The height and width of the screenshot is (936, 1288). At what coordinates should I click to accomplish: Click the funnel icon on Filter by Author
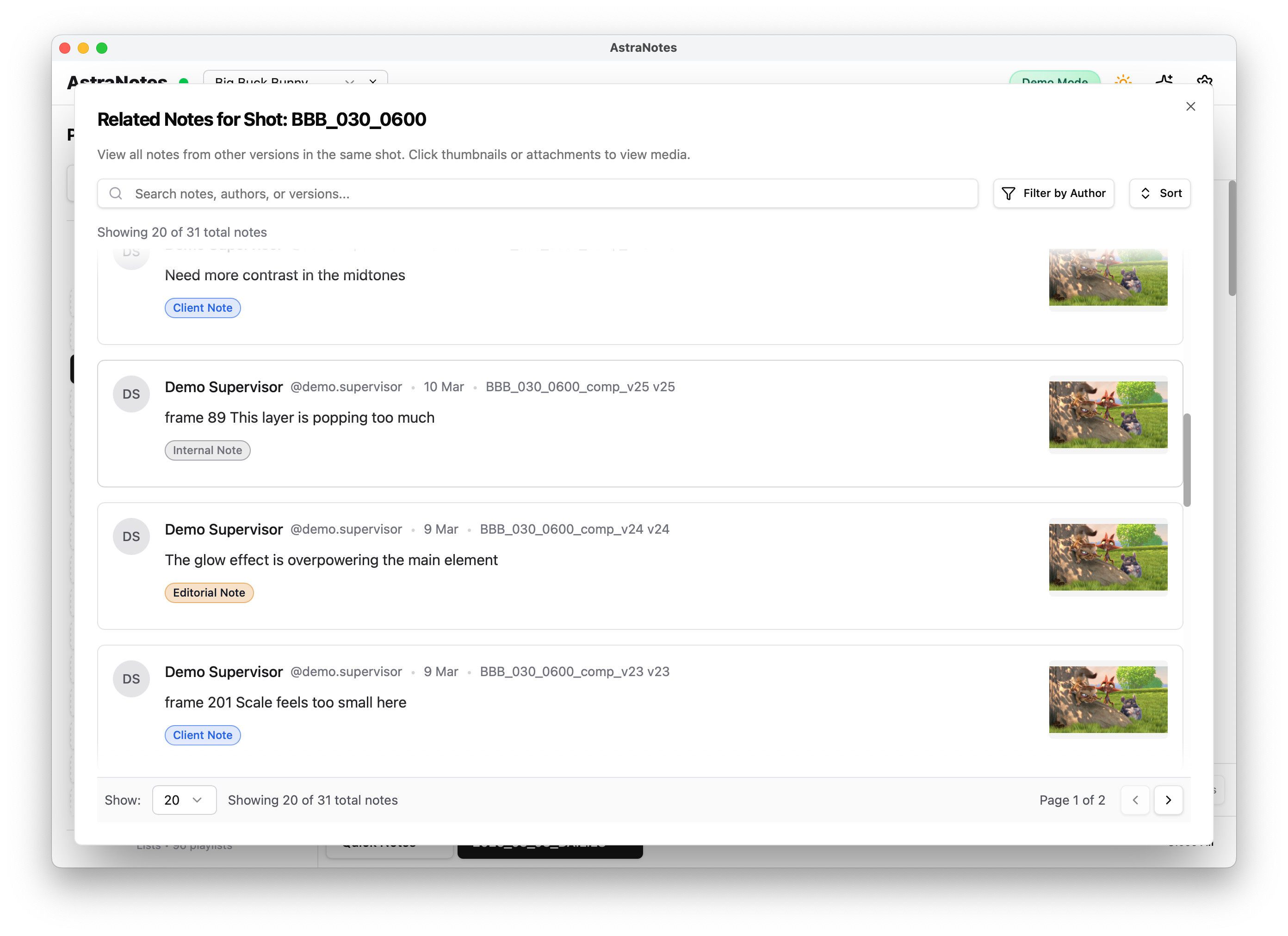1008,193
